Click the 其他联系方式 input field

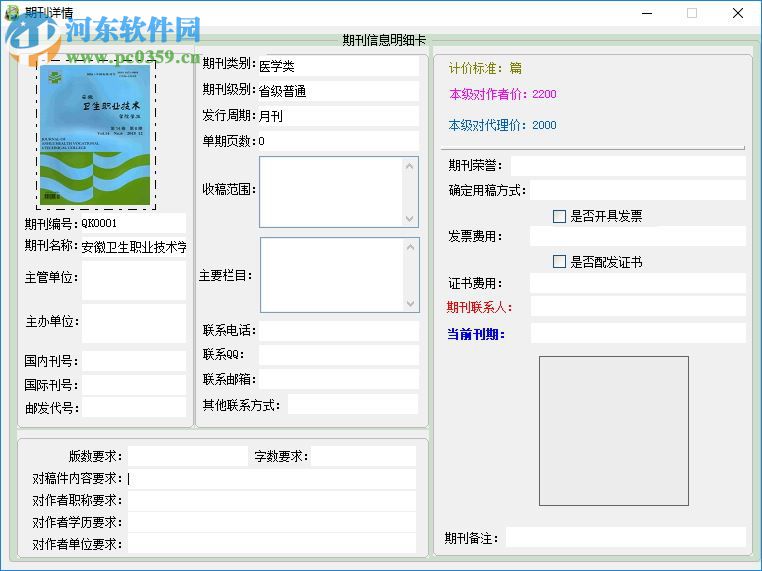click(x=353, y=404)
